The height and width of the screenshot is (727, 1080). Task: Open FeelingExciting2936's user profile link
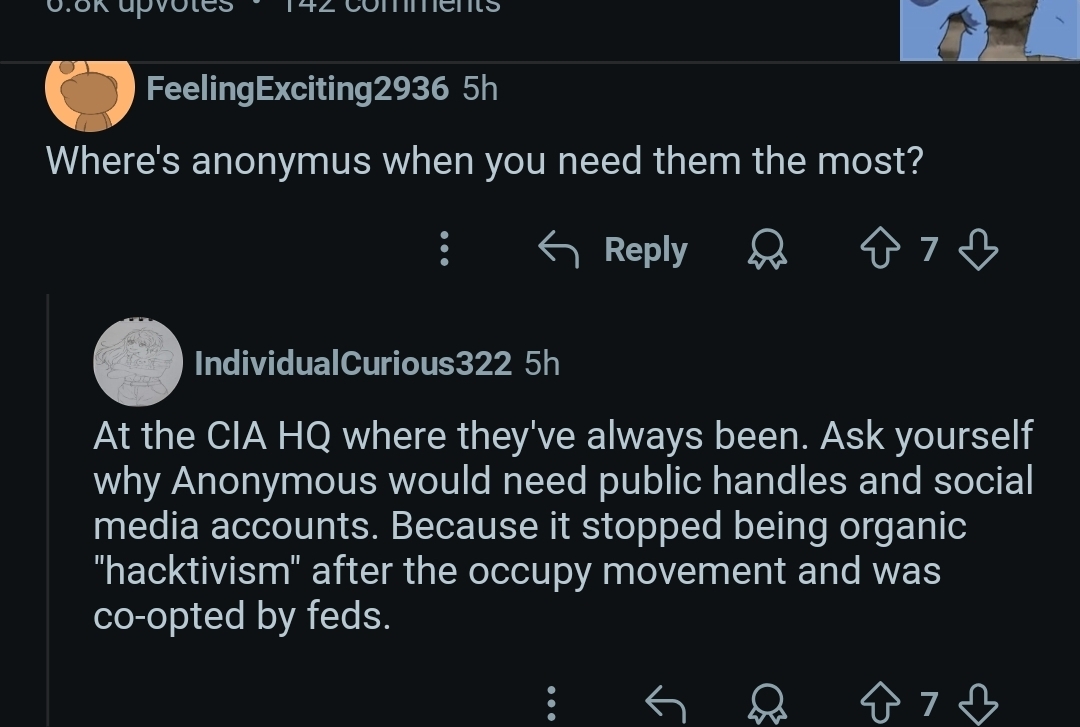click(298, 89)
